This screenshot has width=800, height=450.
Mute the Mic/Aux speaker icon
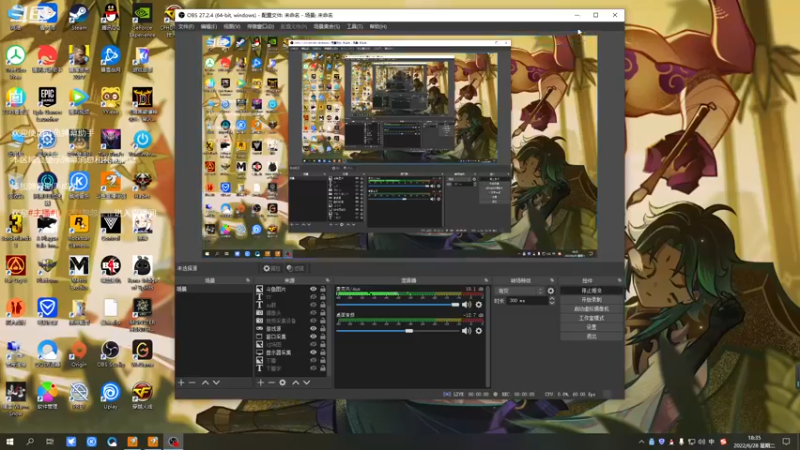pos(466,305)
